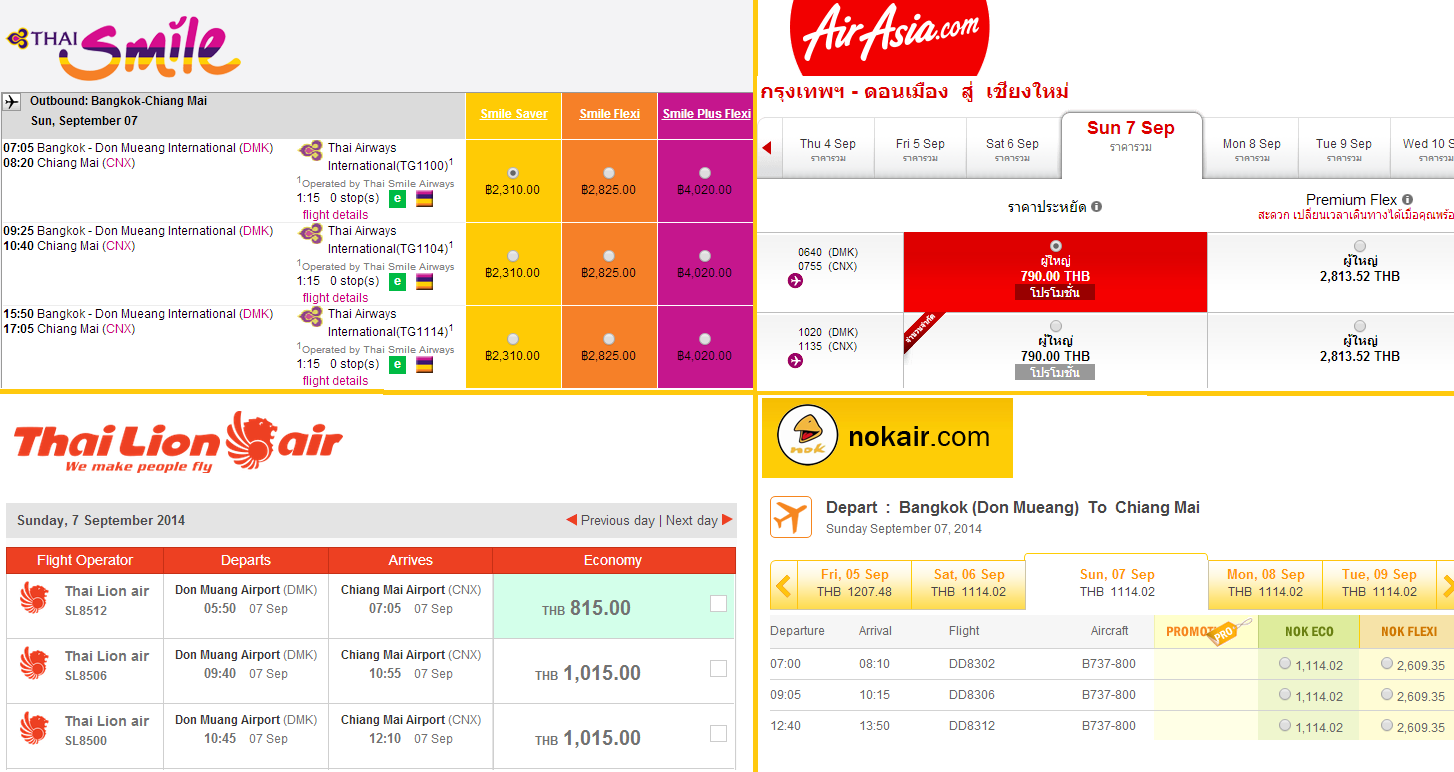Click the Nok Air PROMO column header
Screen dimensions: 1454x772
(x=1205, y=631)
